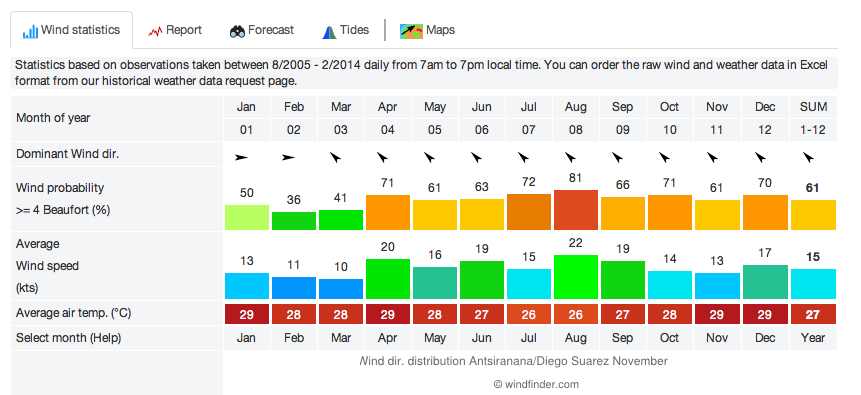Select Nov in the Select month row
Viewport: 861px width, 395px height.
coord(717,338)
